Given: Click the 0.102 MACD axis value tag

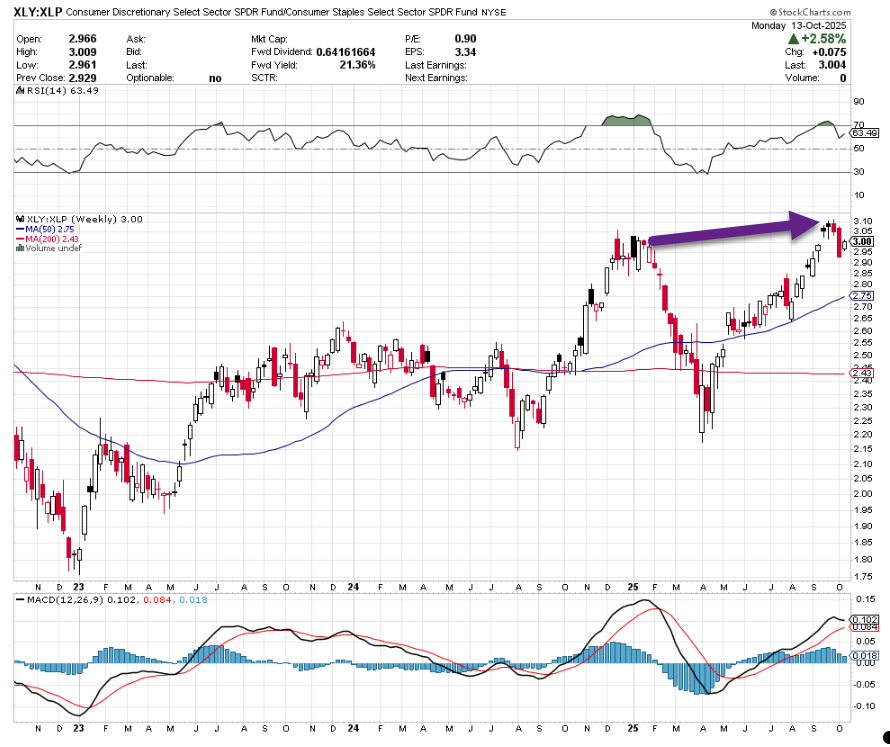Looking at the screenshot, I should pos(862,619).
